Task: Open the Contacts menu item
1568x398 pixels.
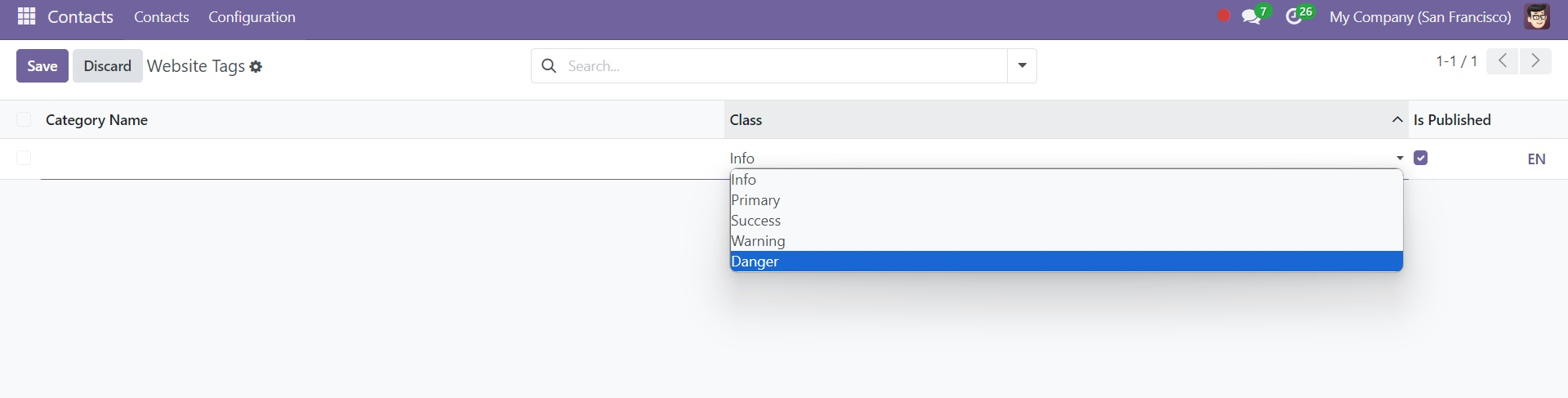Action: coord(162,17)
